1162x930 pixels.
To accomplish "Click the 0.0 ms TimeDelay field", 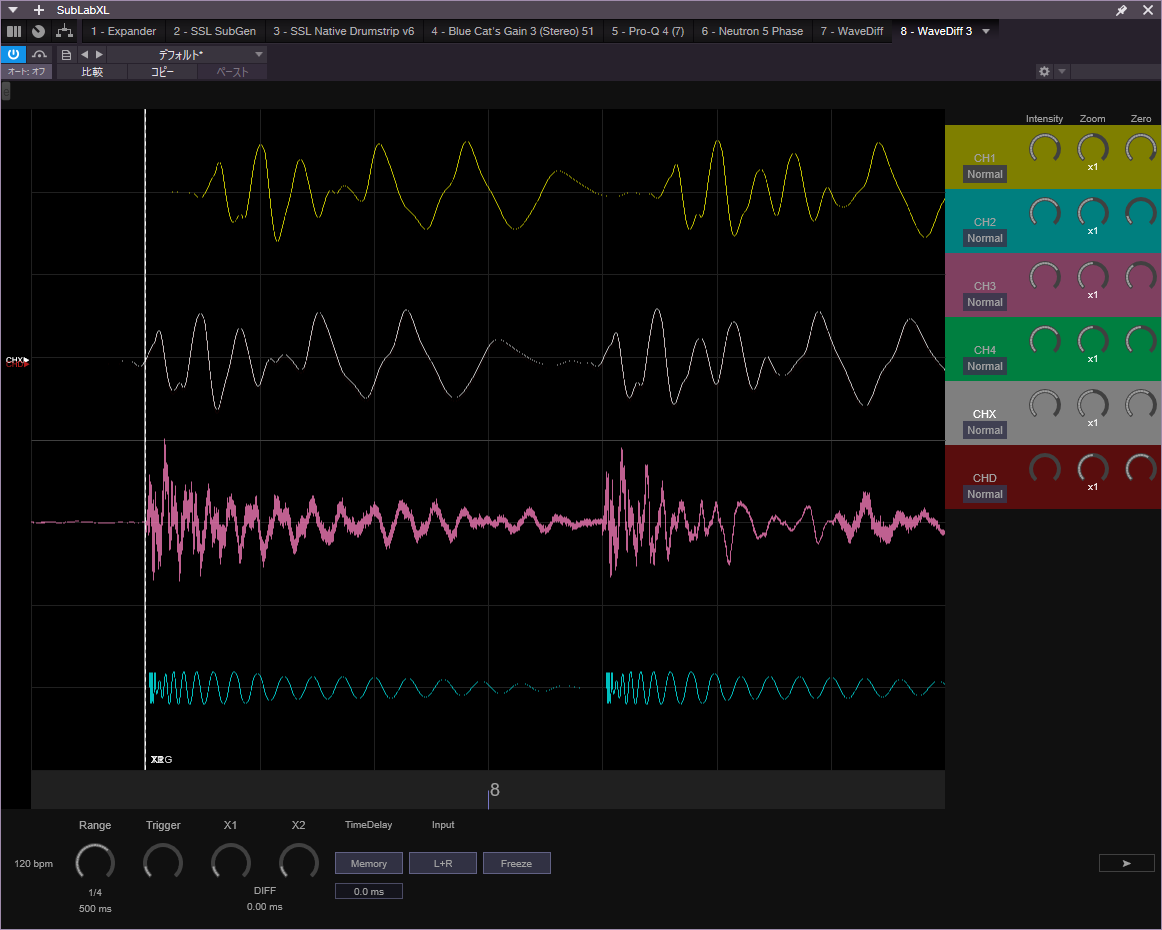I will tap(368, 891).
